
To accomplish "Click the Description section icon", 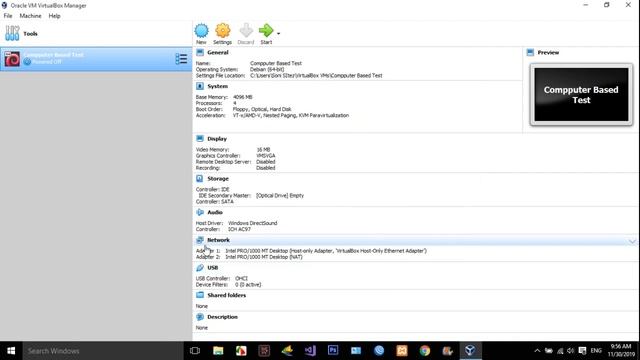I will (x=200, y=317).
